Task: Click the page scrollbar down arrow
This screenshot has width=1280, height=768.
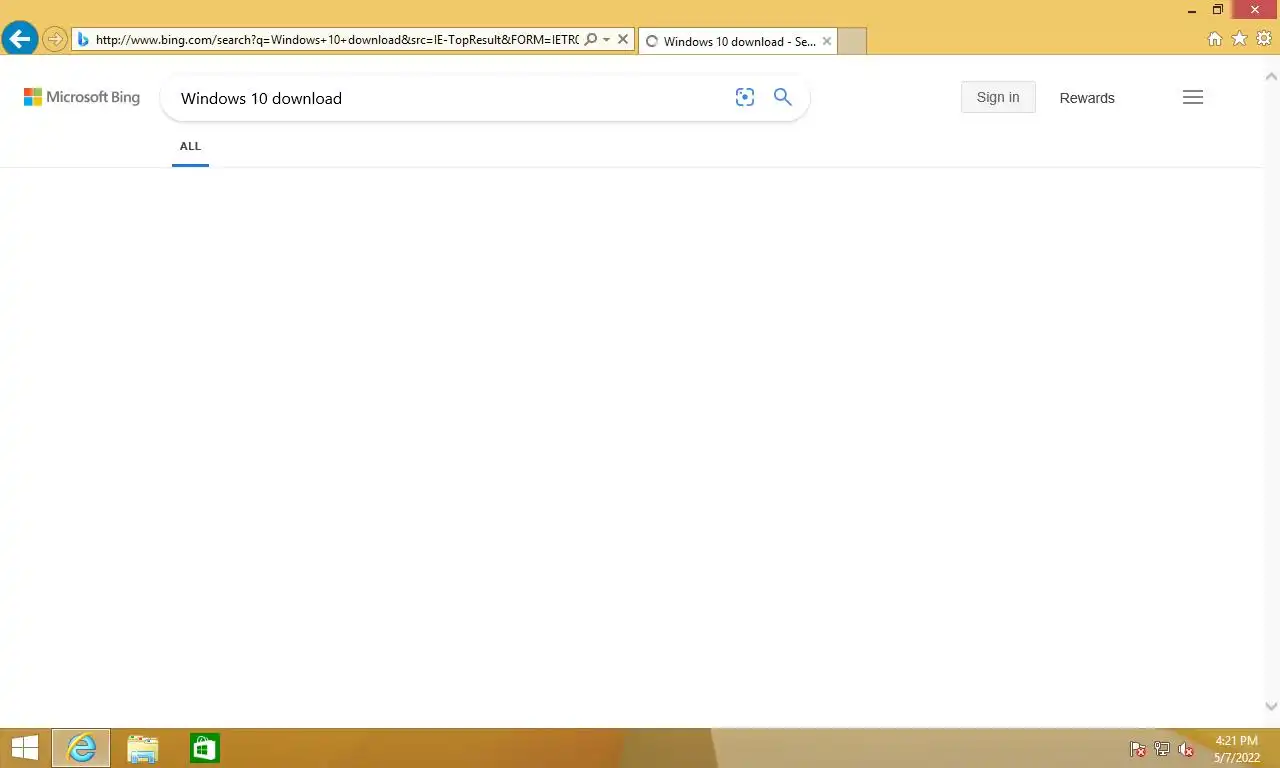Action: 1272,706
